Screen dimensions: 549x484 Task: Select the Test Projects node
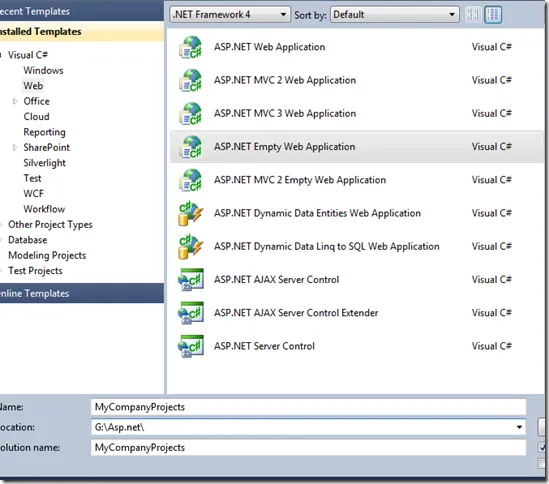[x=35, y=271]
